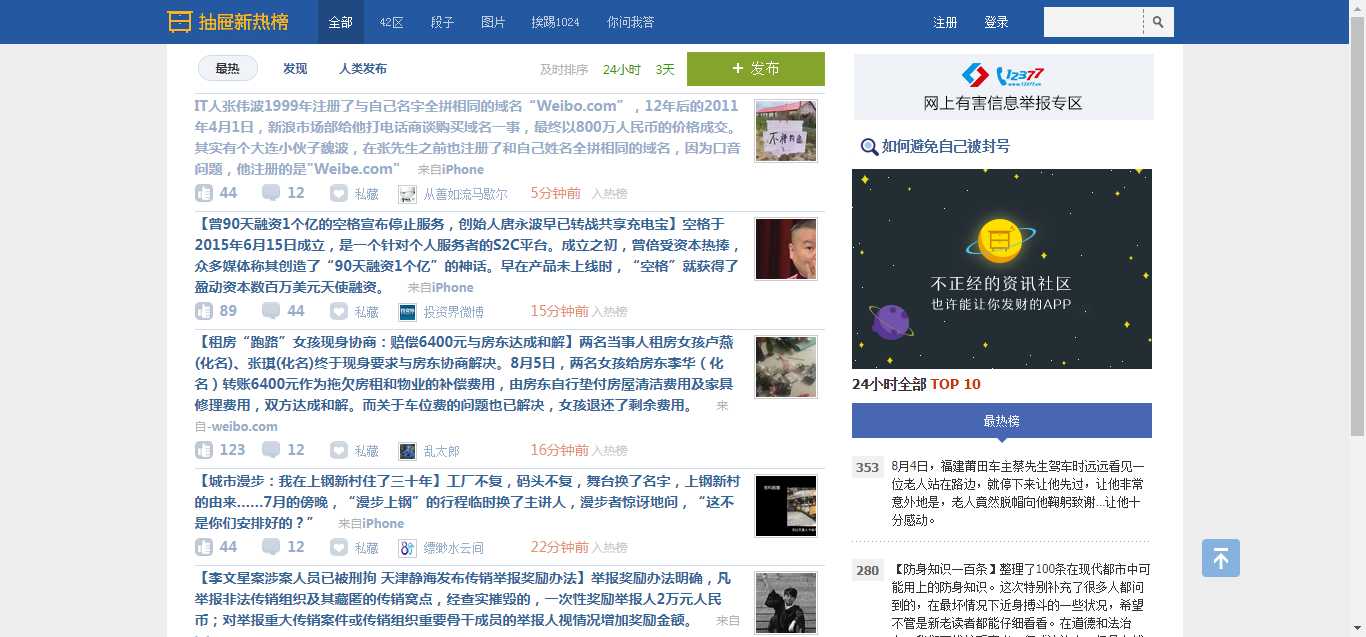Open thumbnail of the 李文星案 story

pyautogui.click(x=786, y=603)
